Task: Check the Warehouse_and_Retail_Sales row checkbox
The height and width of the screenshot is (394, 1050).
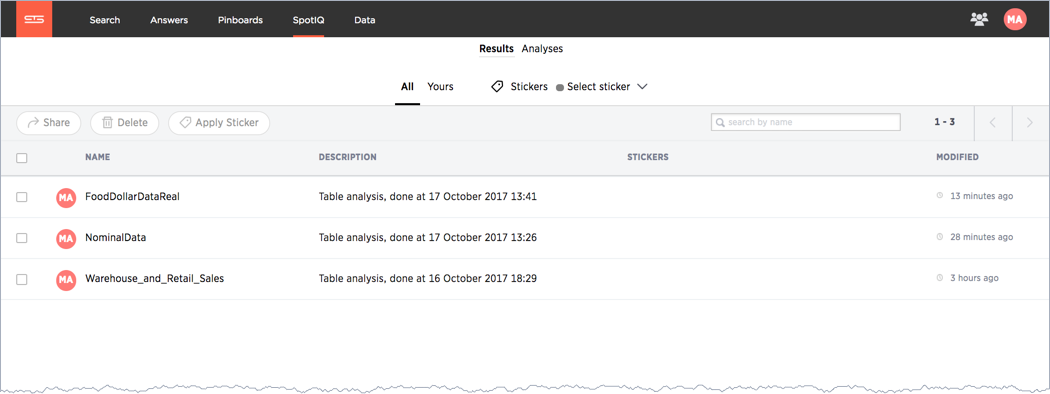Action: [21, 279]
